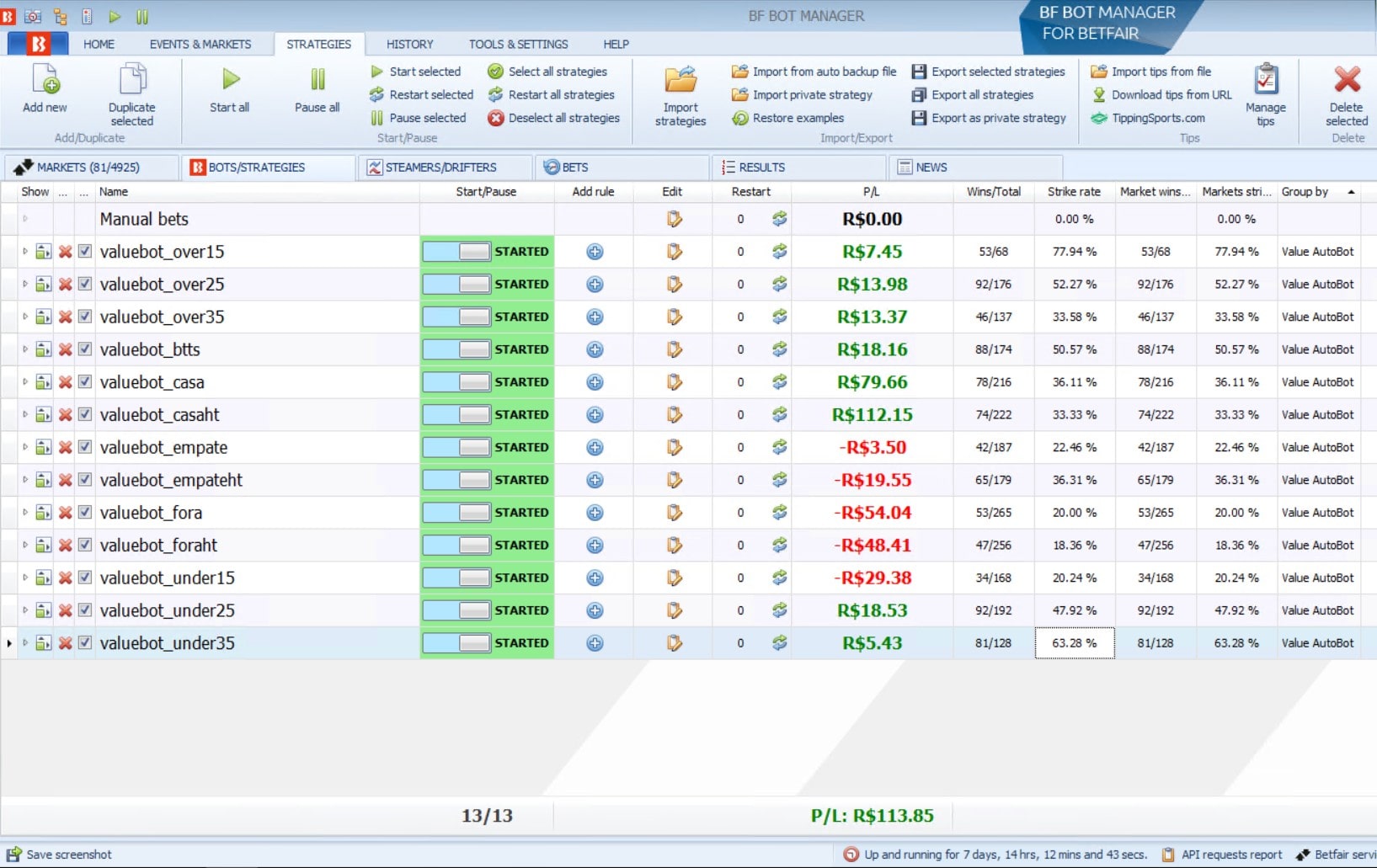The image size is (1377, 868).
Task: Uncheck valuebot_empateht checkbox
Action: [x=85, y=479]
